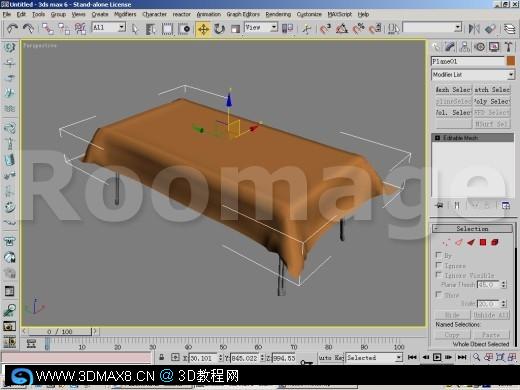Click the Mesh Select modifier button
The height and width of the screenshot is (390, 520).
point(453,90)
